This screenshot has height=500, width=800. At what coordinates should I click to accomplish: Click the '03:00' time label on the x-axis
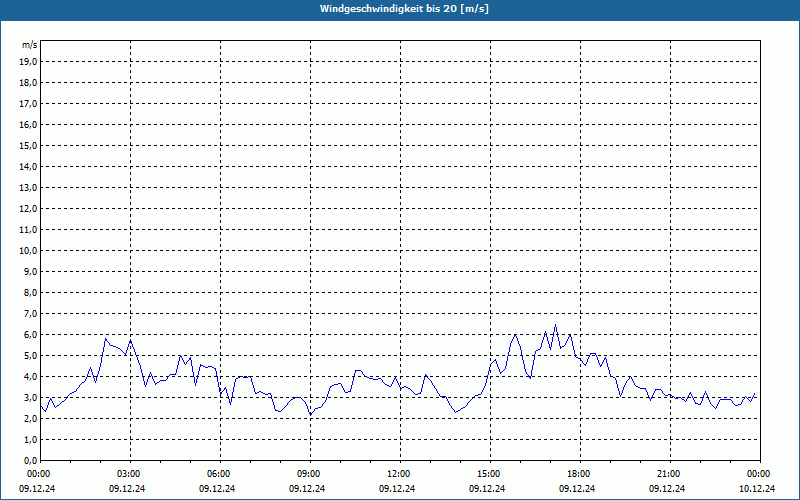pyautogui.click(x=130, y=474)
